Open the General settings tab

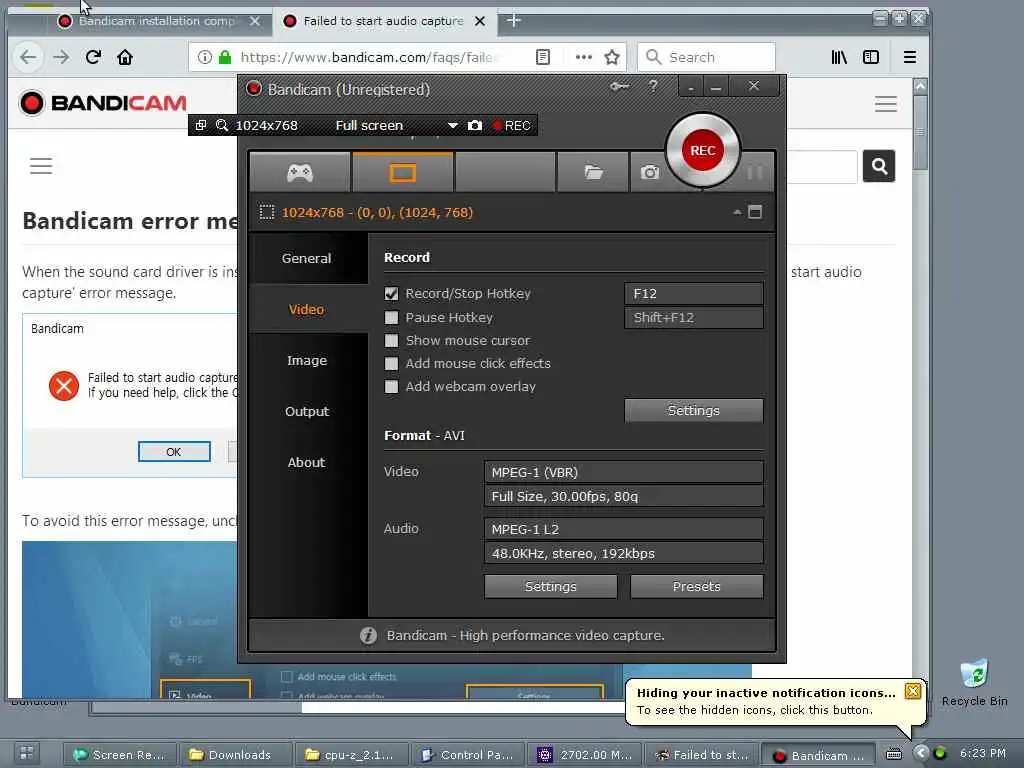click(306, 258)
